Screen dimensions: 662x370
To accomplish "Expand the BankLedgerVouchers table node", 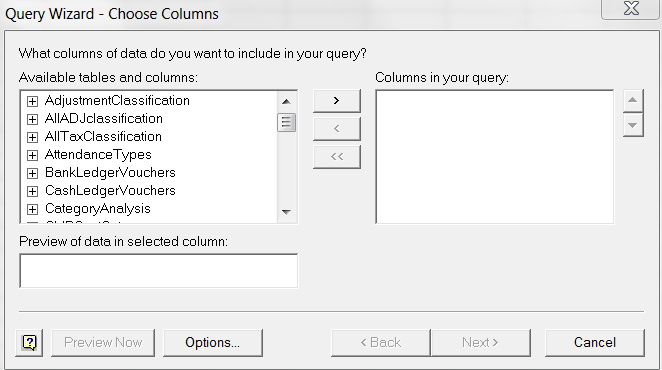I will 32,173.
